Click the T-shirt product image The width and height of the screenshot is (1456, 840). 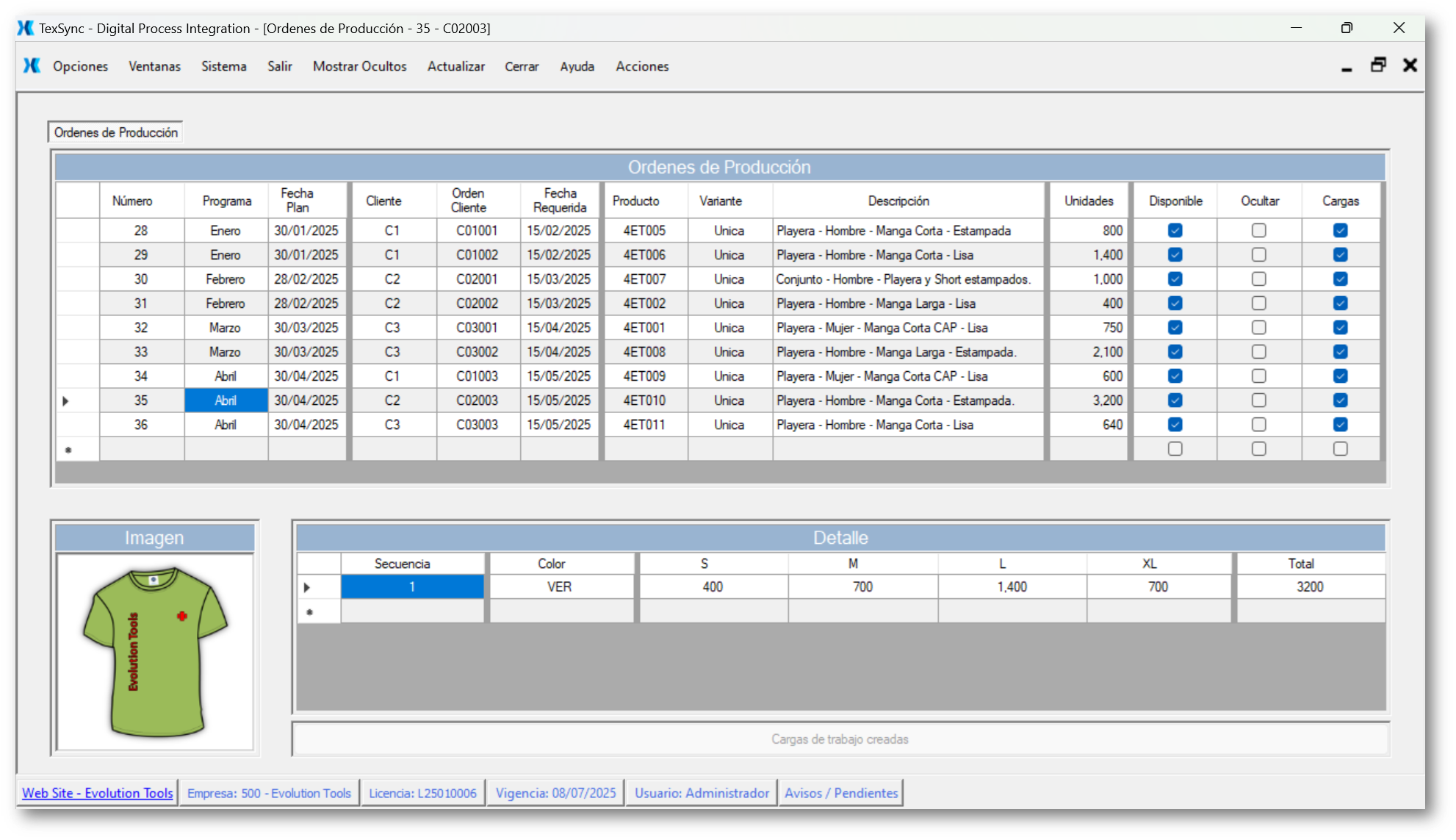click(x=155, y=651)
